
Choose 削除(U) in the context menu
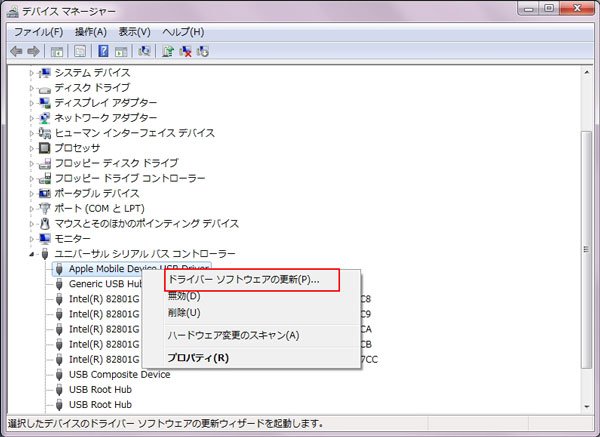251,313
